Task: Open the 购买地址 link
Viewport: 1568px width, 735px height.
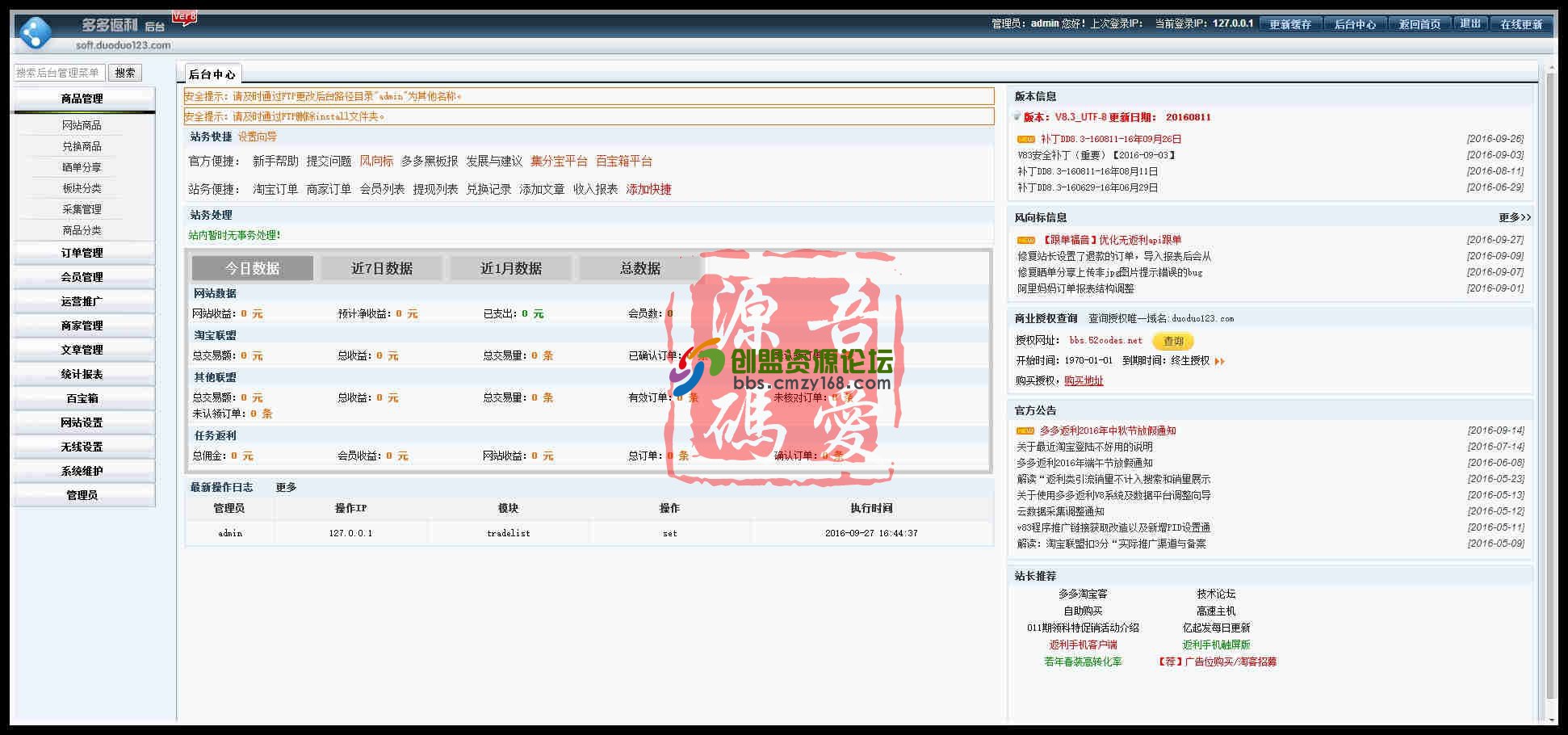Action: [x=1084, y=381]
